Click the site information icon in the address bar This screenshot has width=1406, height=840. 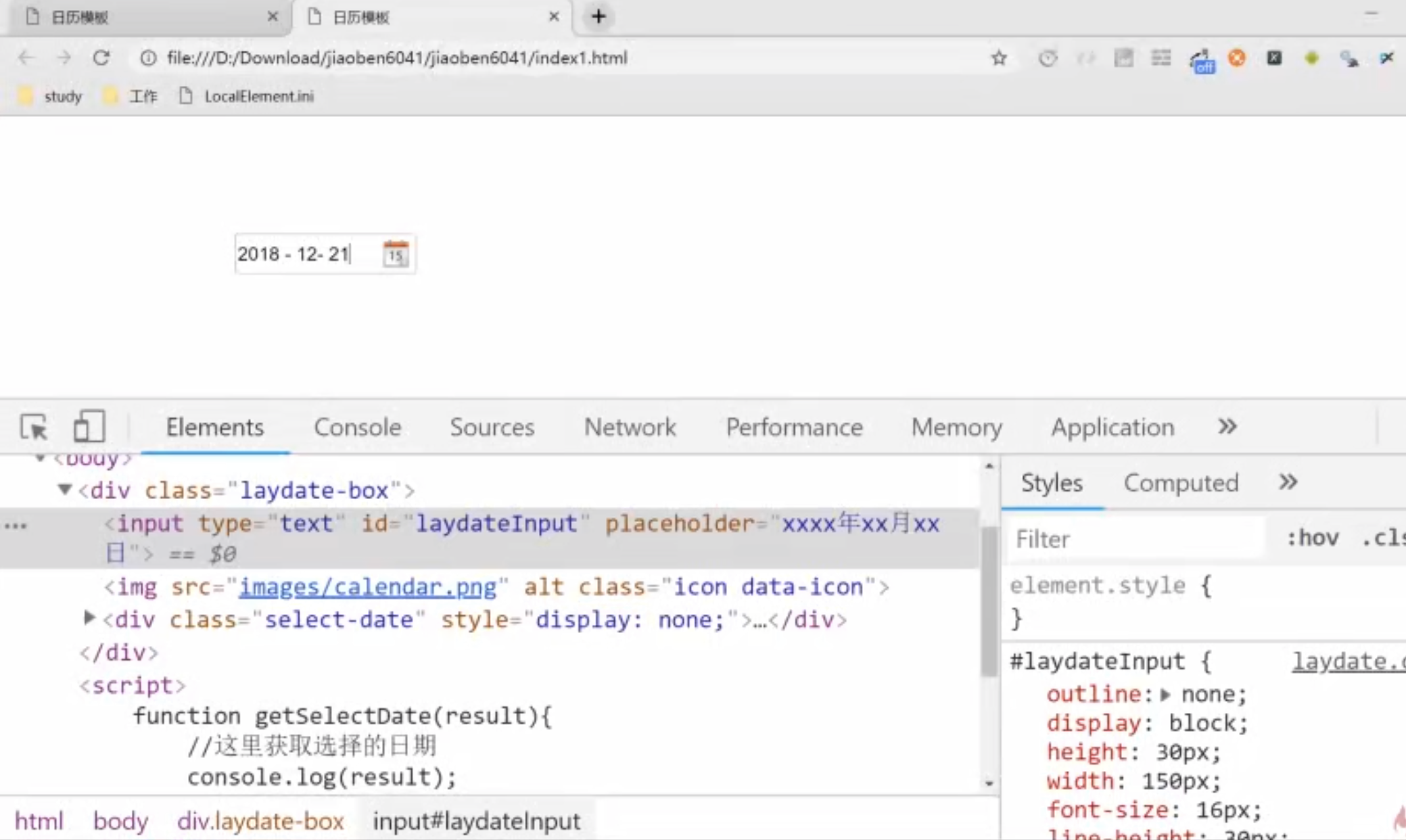pyautogui.click(x=147, y=58)
